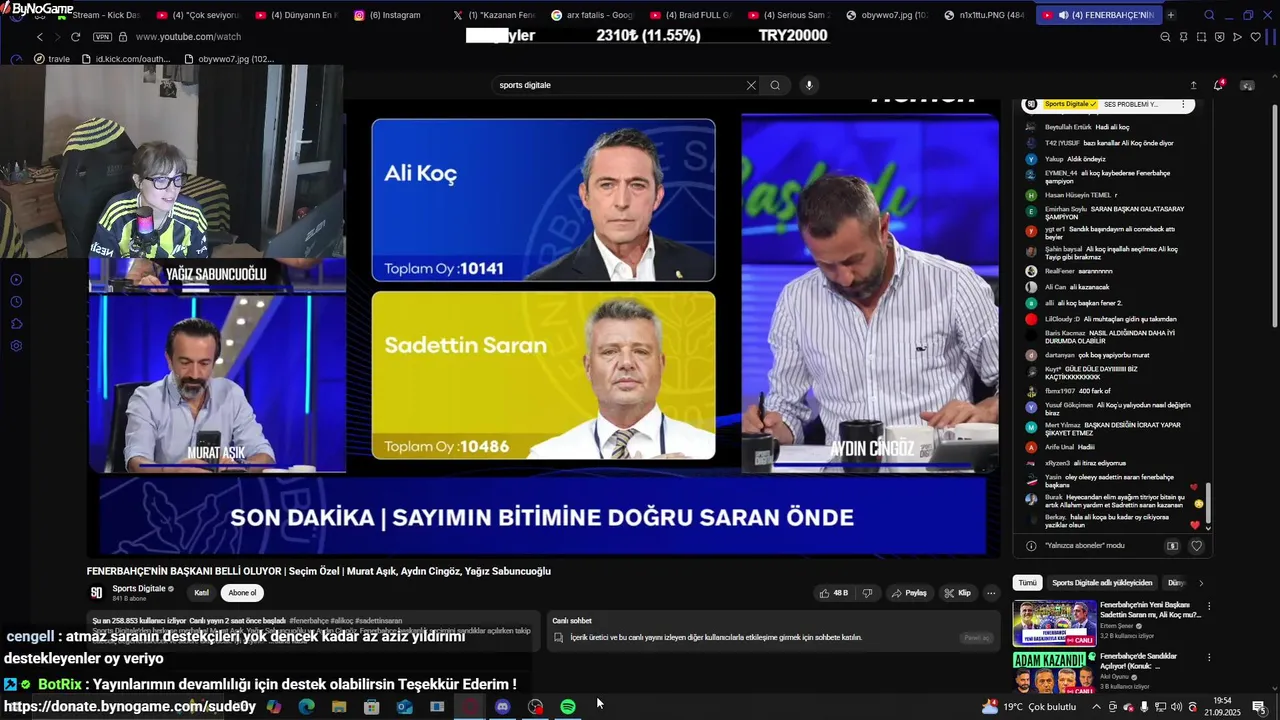Click the Spotify taskbar icon
This screenshot has width=1280, height=720.
[568, 707]
